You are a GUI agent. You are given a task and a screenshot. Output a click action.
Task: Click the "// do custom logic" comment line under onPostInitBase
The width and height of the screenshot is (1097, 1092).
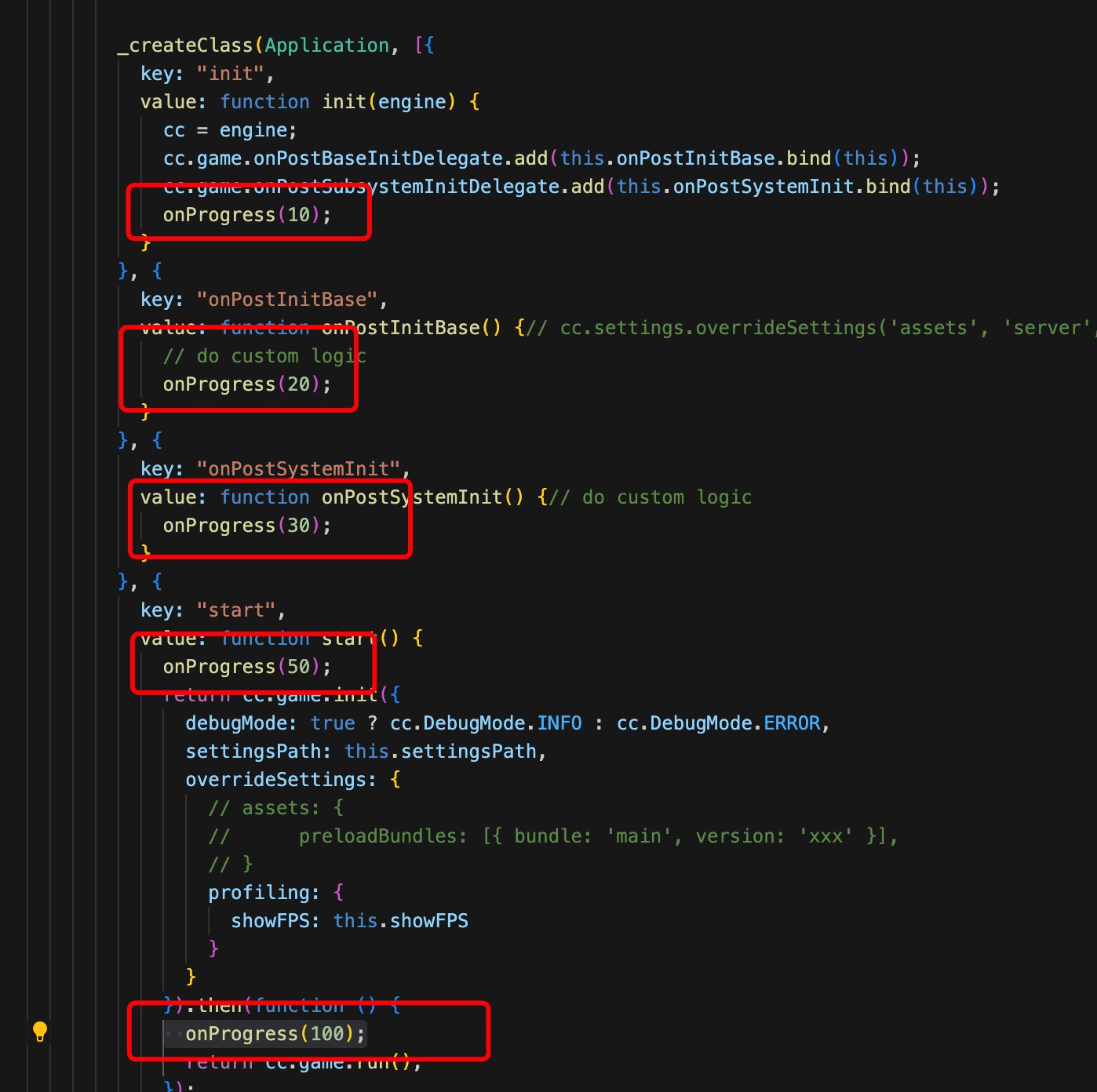click(264, 356)
